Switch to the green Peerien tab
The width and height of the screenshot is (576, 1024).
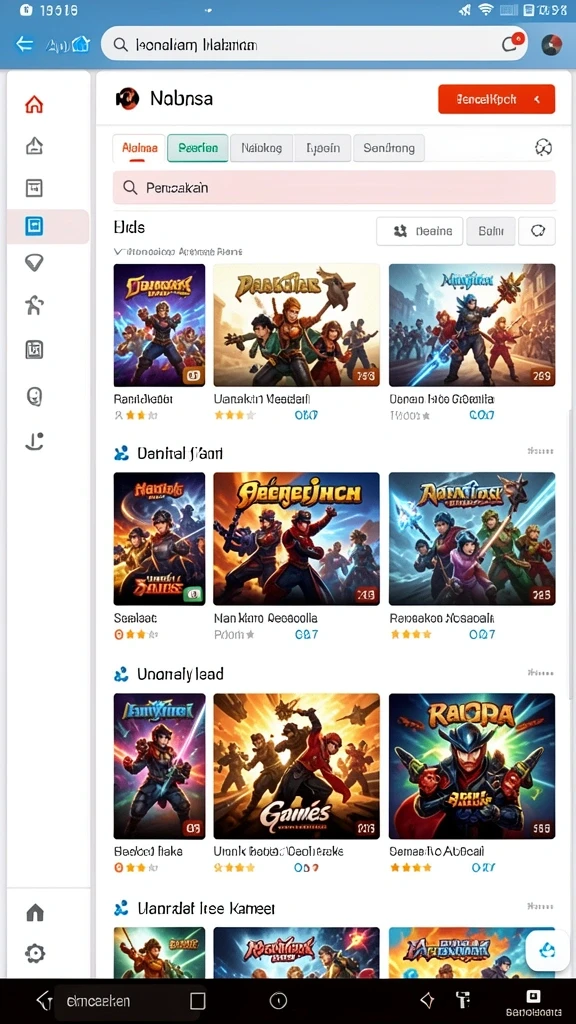click(198, 148)
